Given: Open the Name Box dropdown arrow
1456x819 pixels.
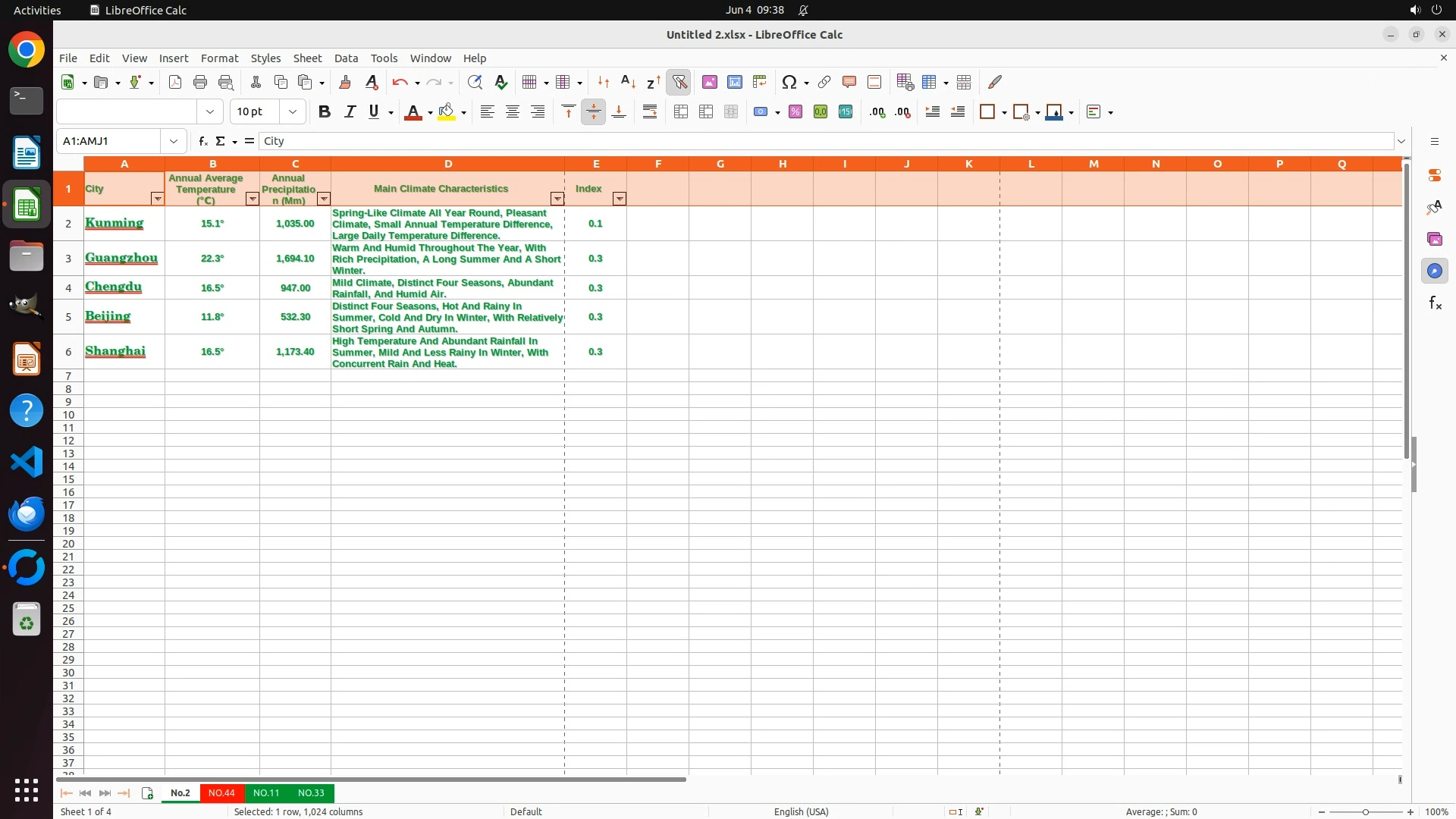Looking at the screenshot, I should tap(174, 141).
